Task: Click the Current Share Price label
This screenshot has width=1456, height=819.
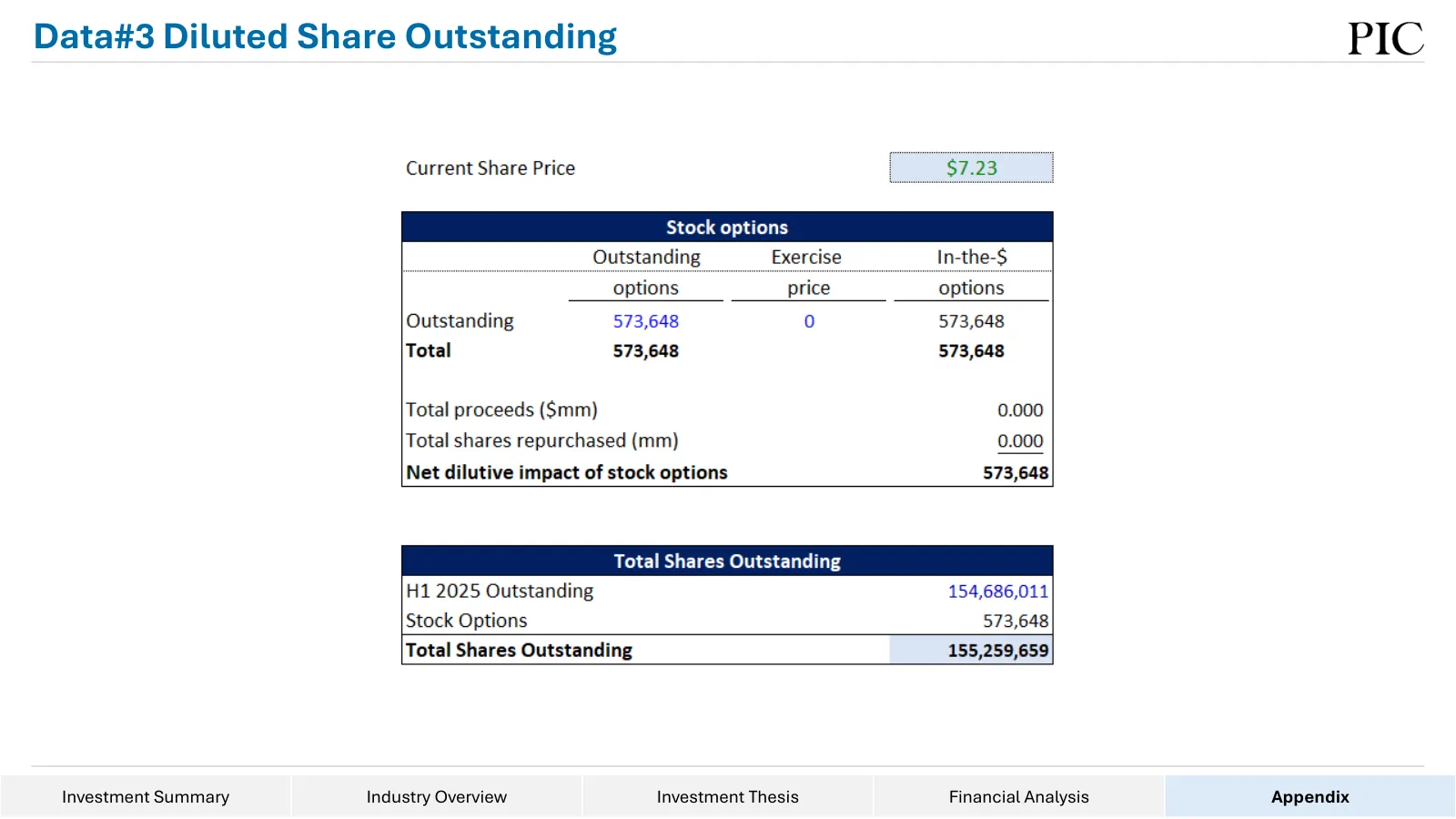Action: [x=490, y=168]
